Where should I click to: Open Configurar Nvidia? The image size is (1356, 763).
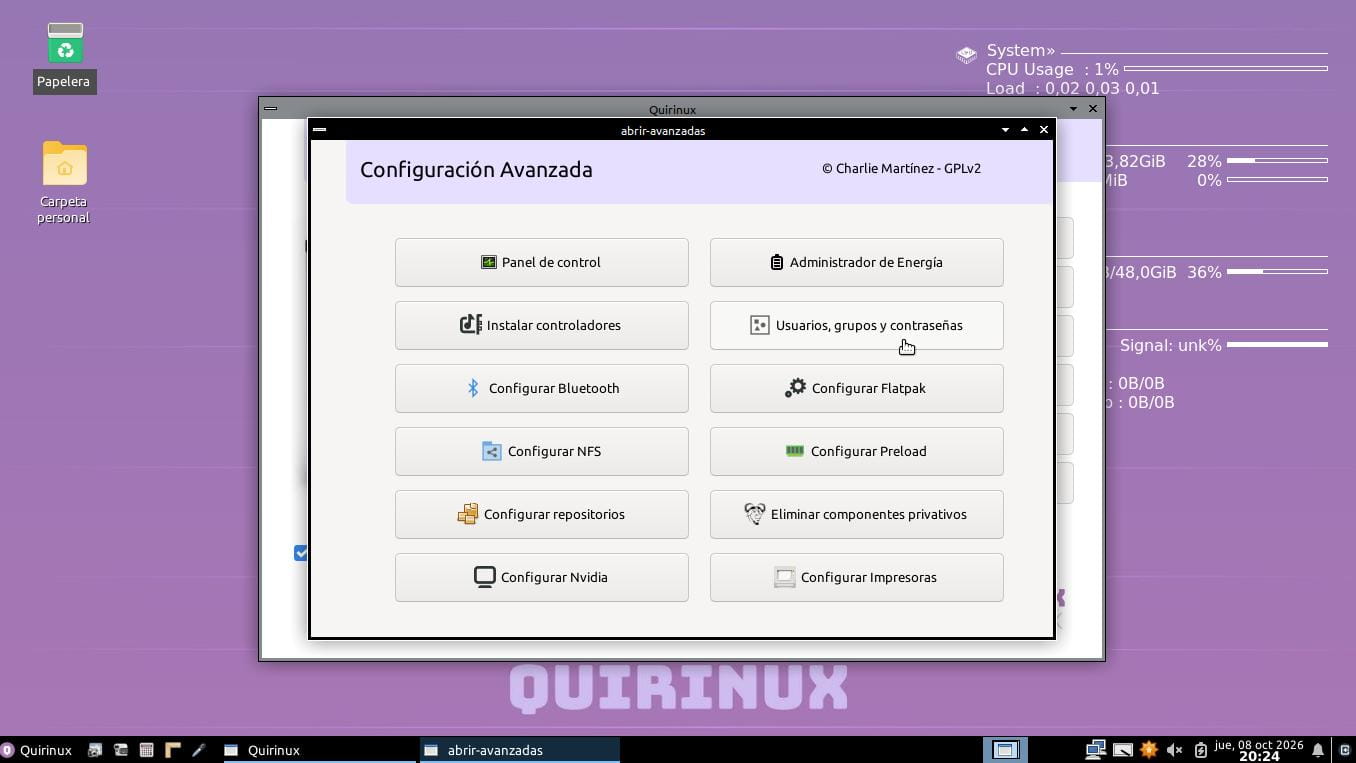(x=541, y=577)
